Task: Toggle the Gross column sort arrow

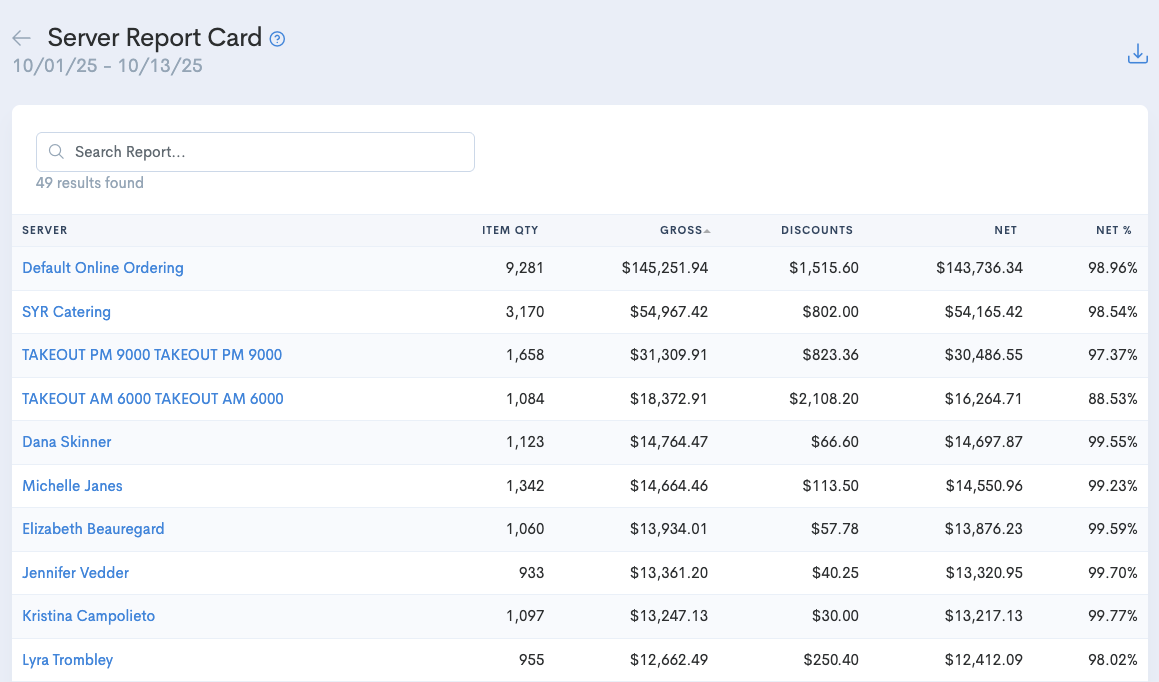Action: coord(707,231)
